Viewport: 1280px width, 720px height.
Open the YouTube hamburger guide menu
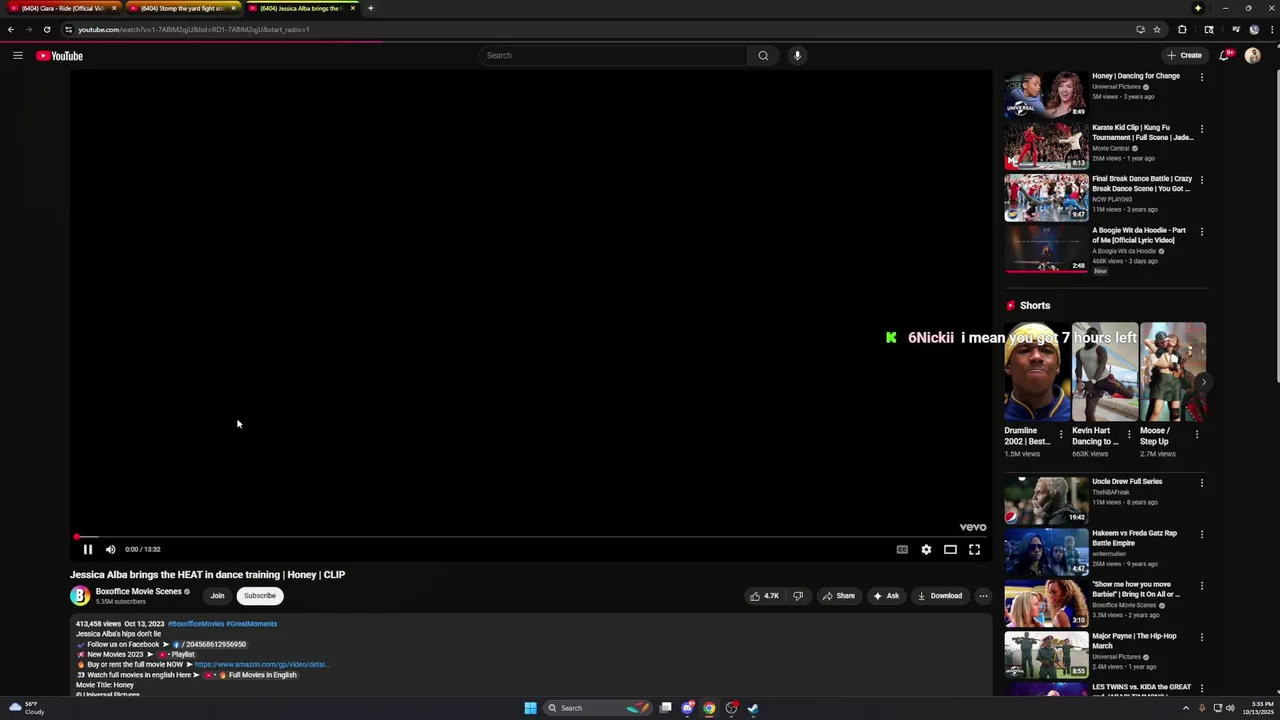pos(18,56)
